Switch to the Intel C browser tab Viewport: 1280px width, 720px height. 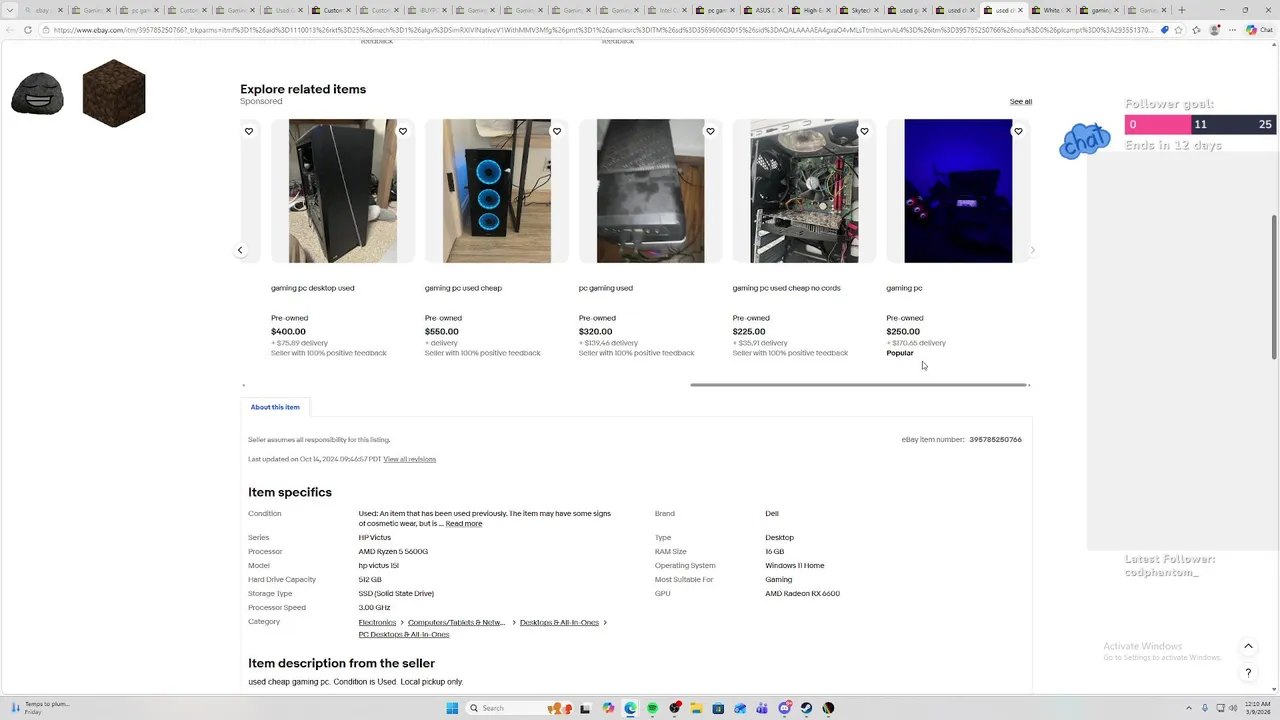coord(667,10)
